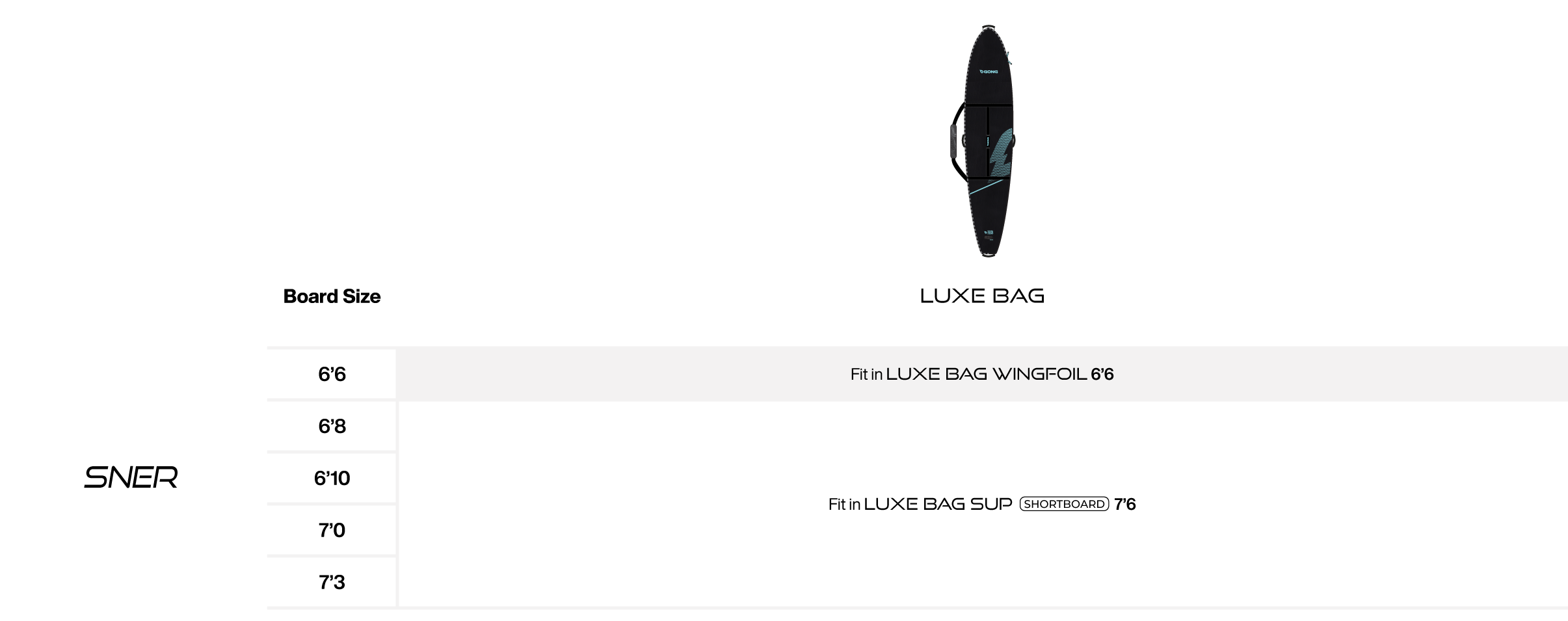Open Fit in Luxe Bag SUP 7'6
Viewport: 1568px width, 621px height.
click(982, 504)
